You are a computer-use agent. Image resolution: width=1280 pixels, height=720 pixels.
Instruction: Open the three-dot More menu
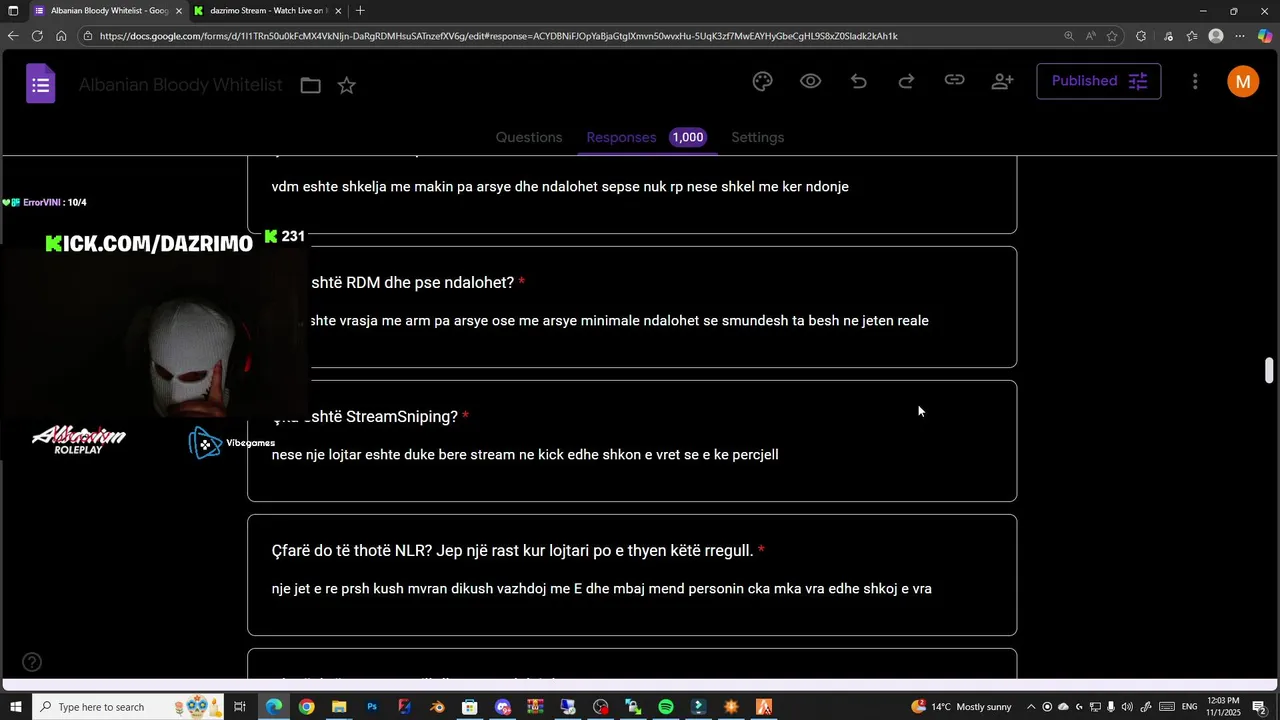click(x=1195, y=81)
